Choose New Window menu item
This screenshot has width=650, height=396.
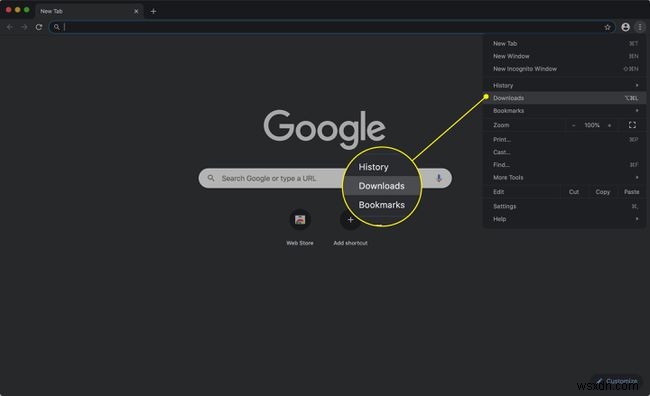click(565, 56)
